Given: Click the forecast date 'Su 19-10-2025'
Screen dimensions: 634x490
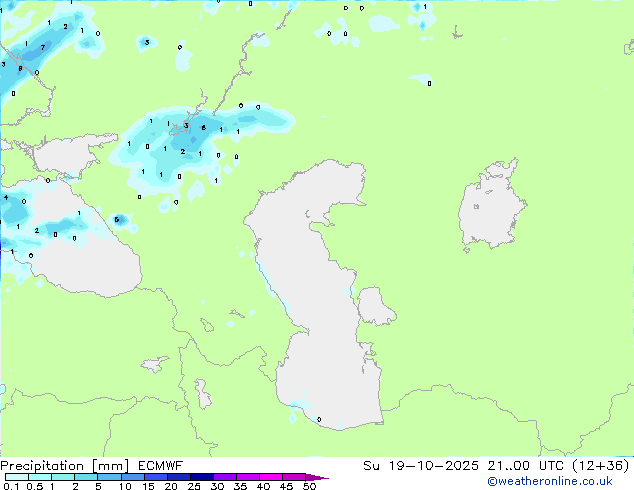Looking at the screenshot, I should [421, 466].
